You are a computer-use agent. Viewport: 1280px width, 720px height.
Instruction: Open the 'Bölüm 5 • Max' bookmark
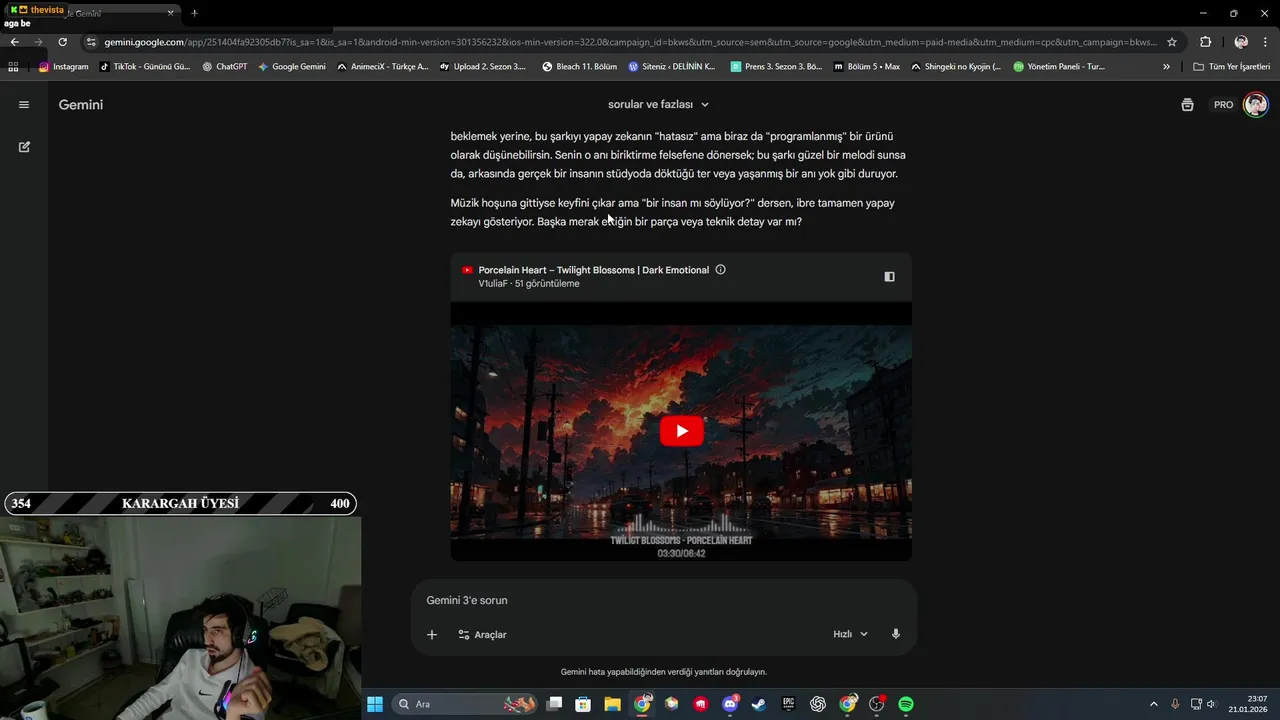[x=866, y=67]
